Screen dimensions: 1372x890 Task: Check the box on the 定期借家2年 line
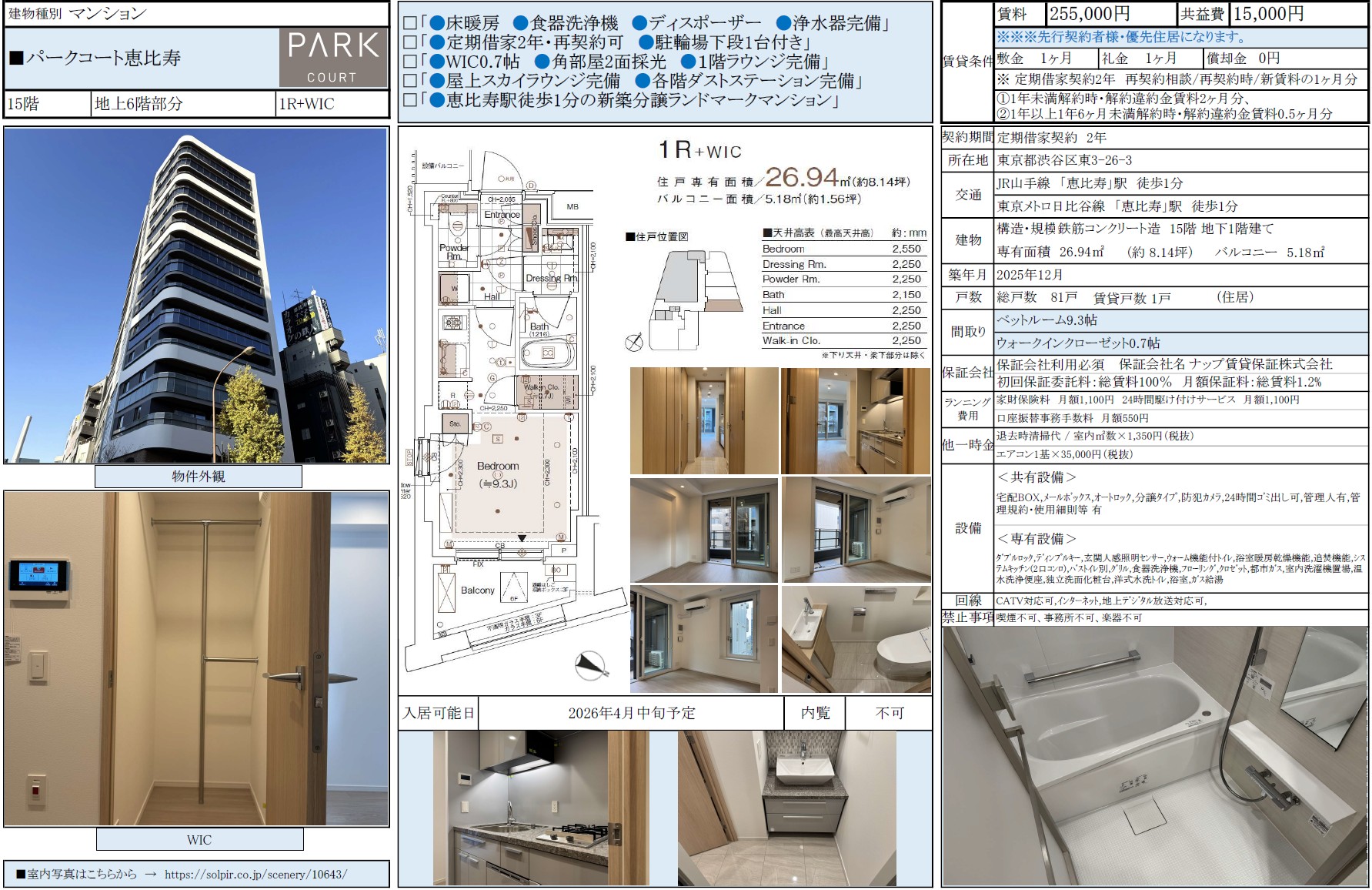[410, 43]
